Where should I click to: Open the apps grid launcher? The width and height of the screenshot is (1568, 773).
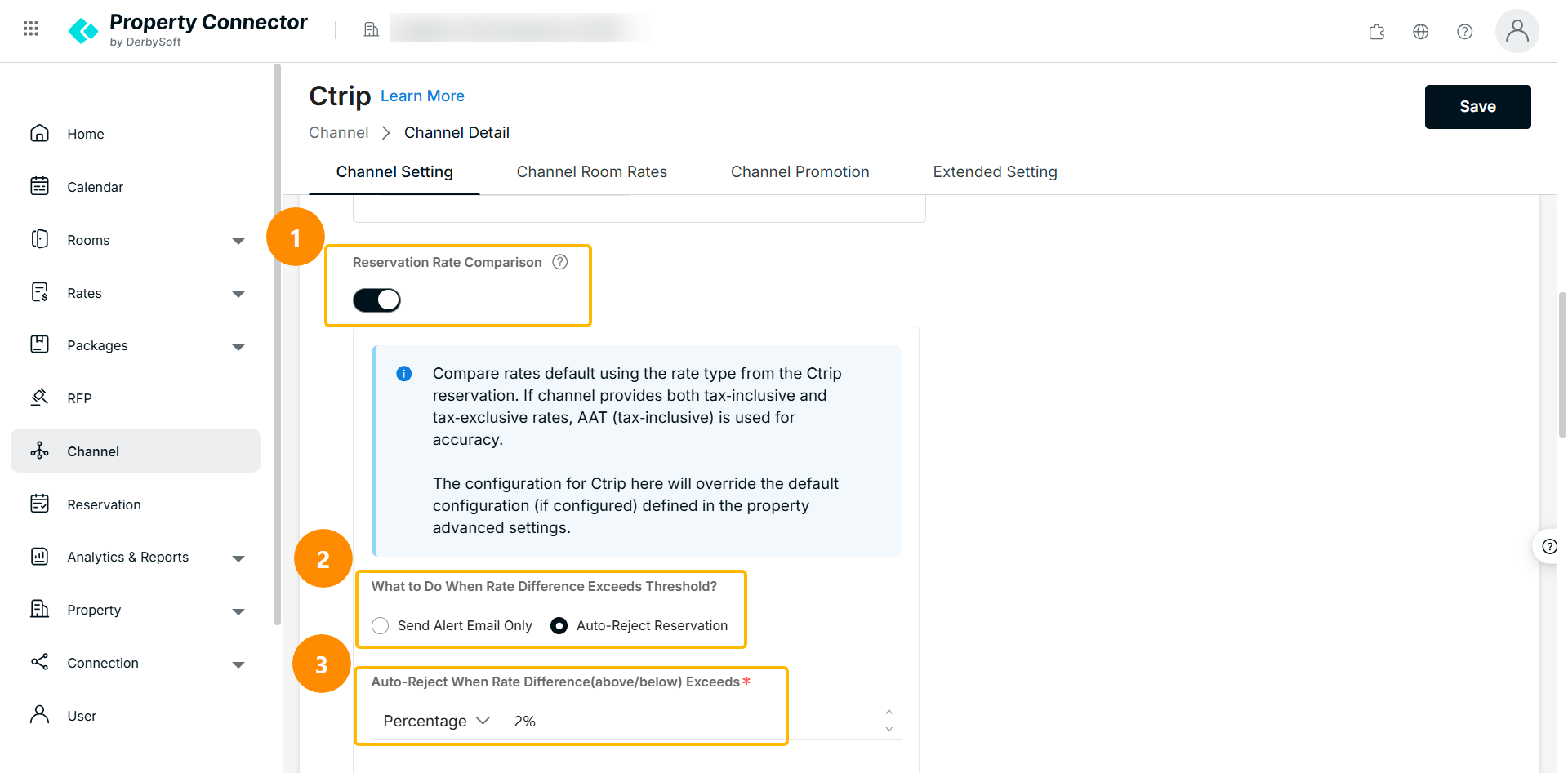coord(31,29)
